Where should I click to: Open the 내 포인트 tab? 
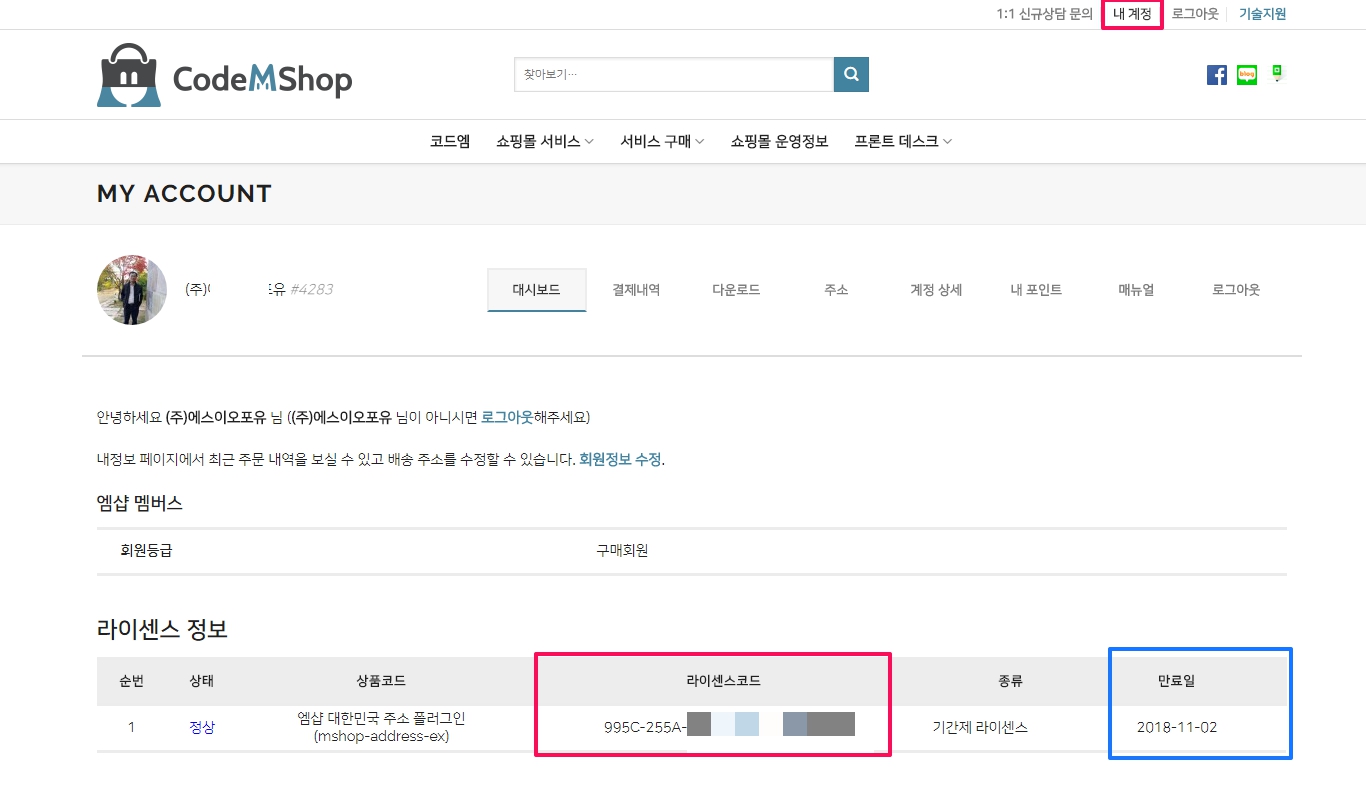click(1036, 290)
